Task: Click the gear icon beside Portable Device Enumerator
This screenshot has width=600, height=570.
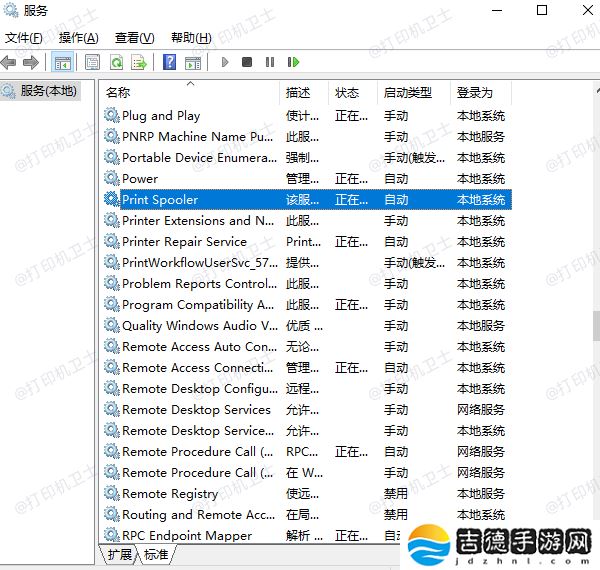Action: tap(112, 157)
